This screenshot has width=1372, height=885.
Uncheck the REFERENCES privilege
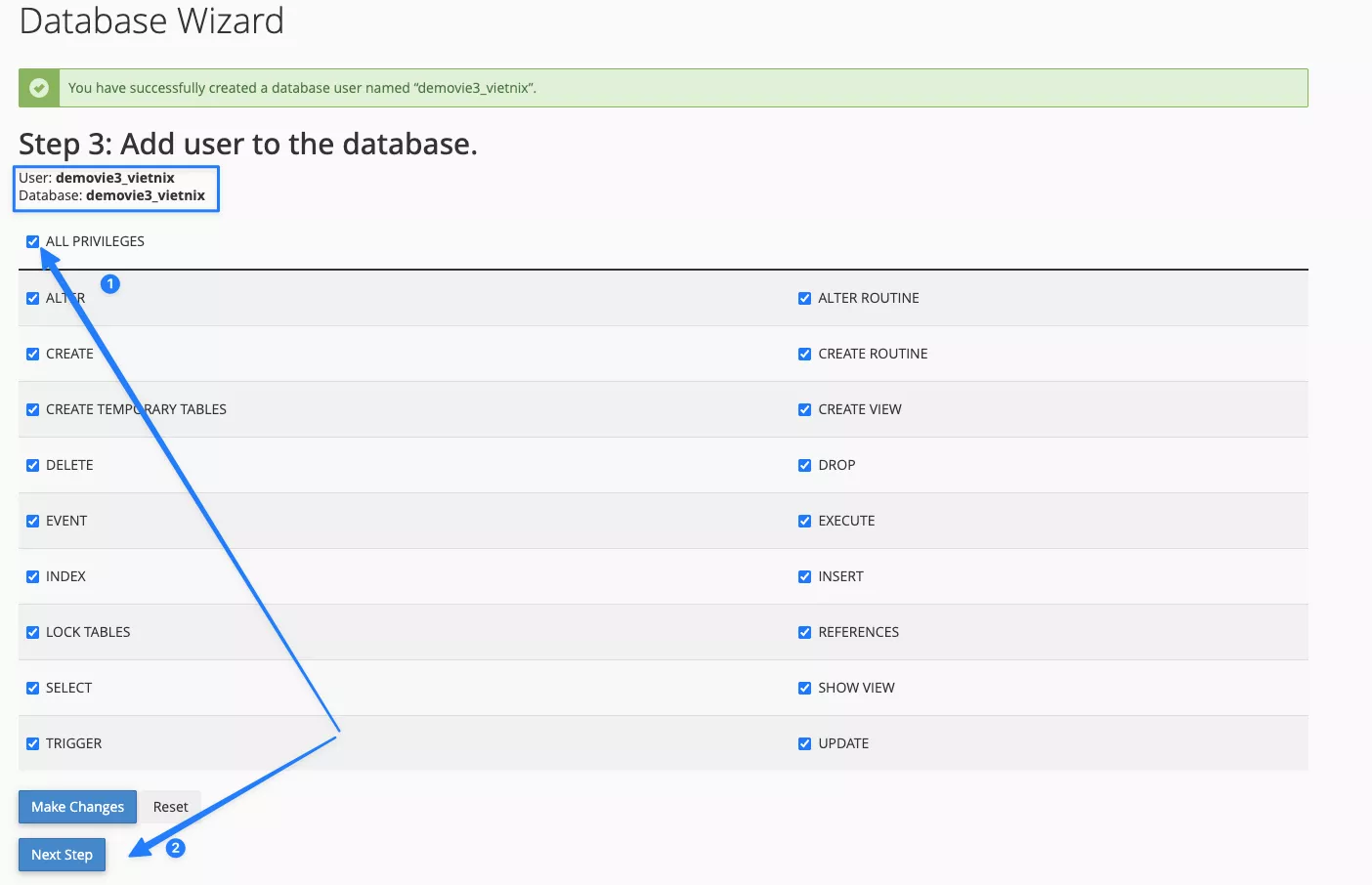pos(804,632)
